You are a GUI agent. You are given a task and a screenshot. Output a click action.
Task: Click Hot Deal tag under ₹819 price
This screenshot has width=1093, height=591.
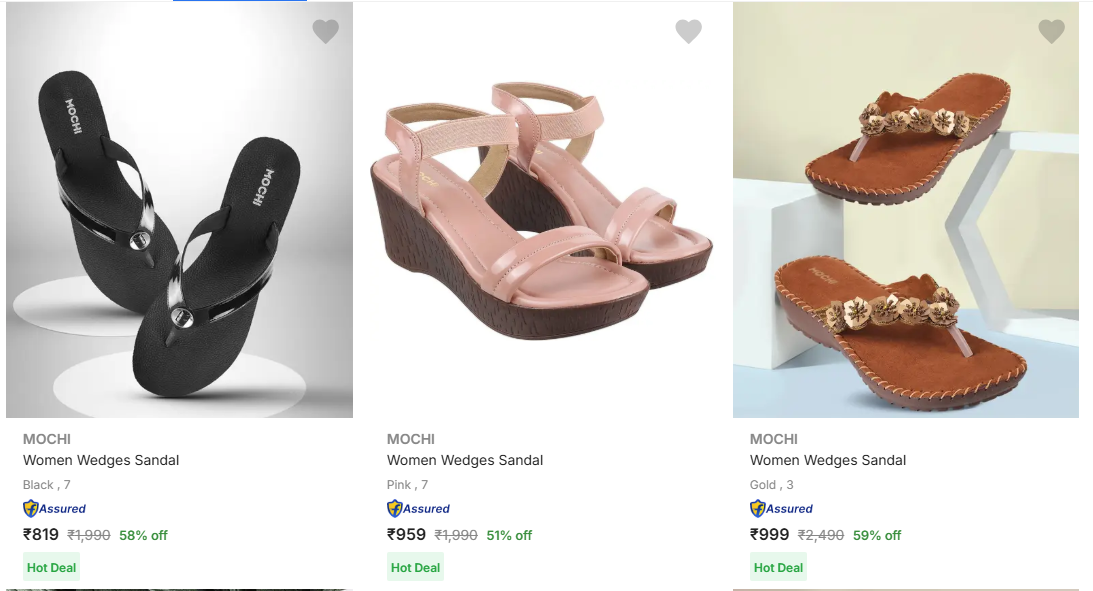coord(52,567)
